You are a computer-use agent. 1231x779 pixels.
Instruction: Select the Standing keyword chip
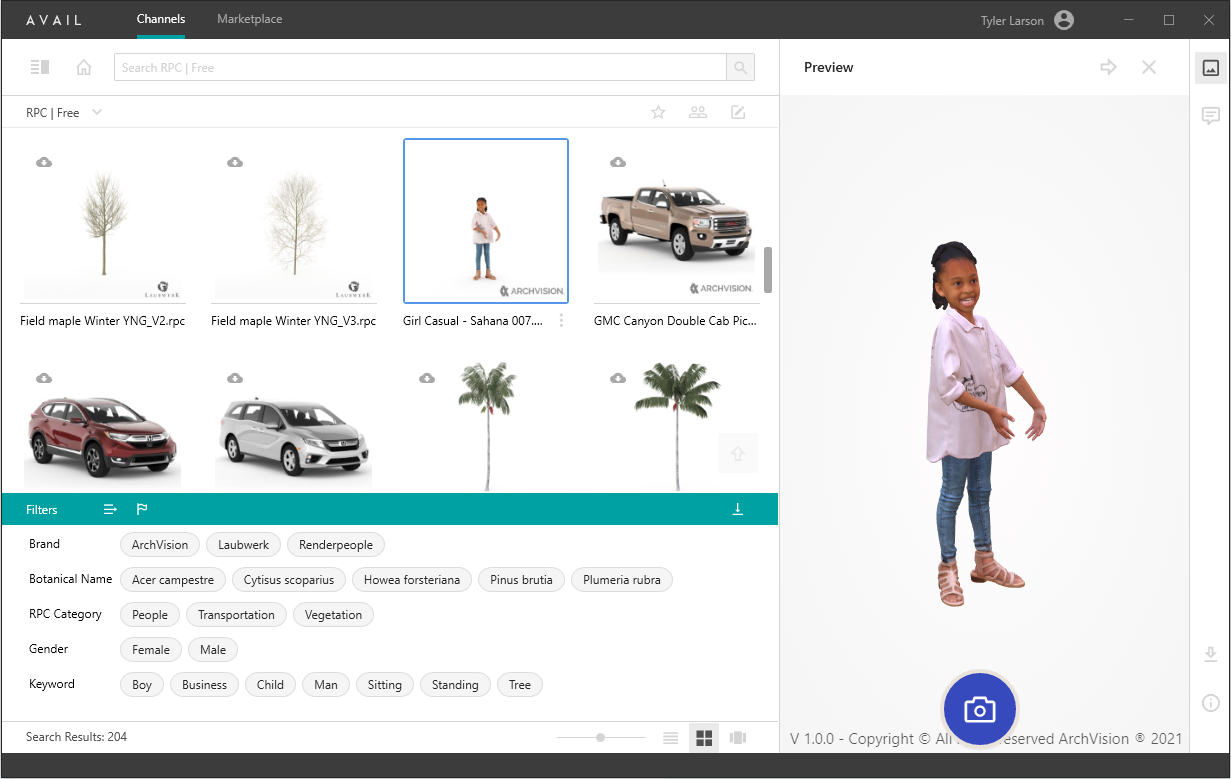(x=455, y=685)
